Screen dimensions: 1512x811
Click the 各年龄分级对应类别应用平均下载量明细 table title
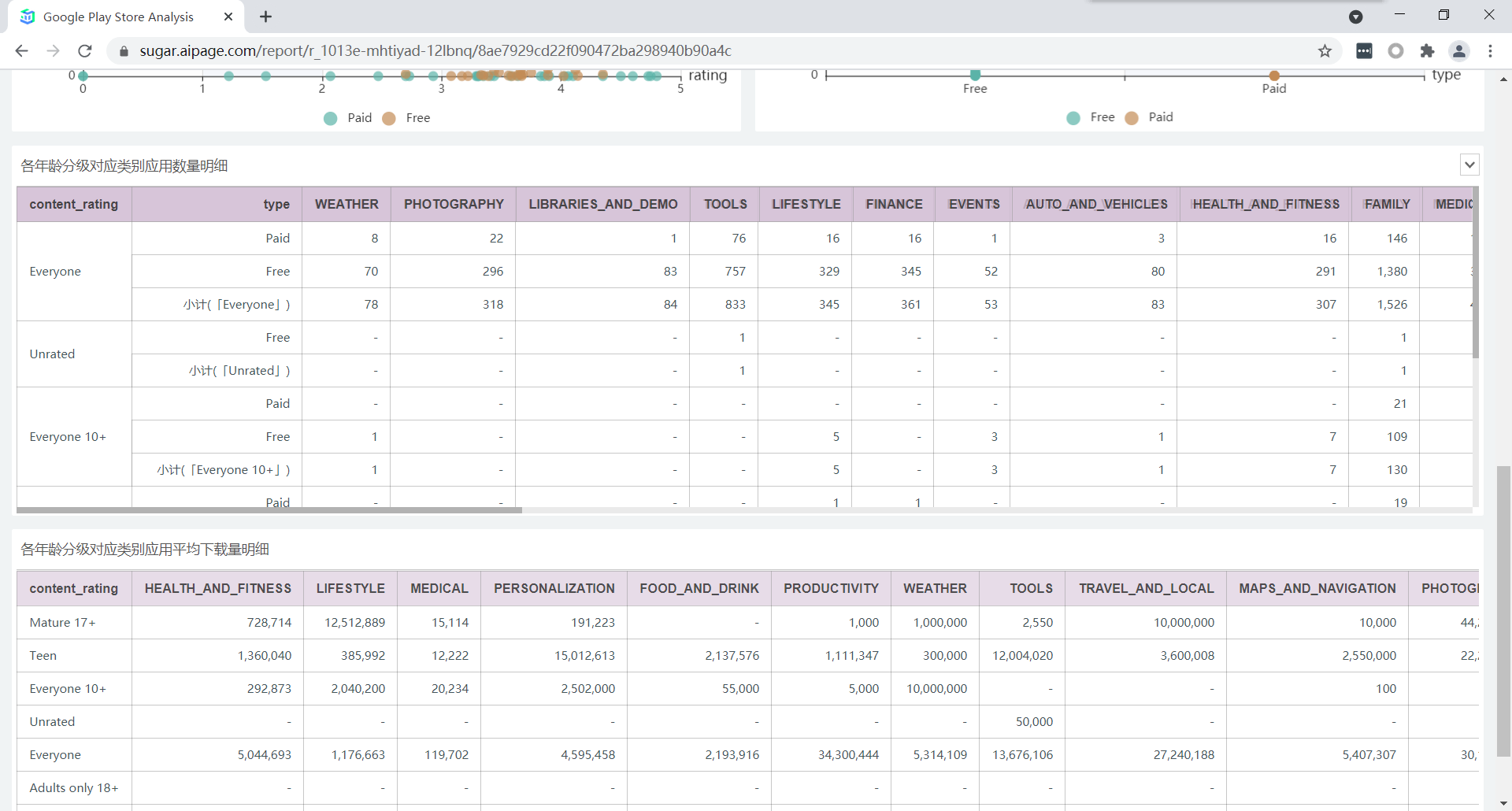point(145,550)
